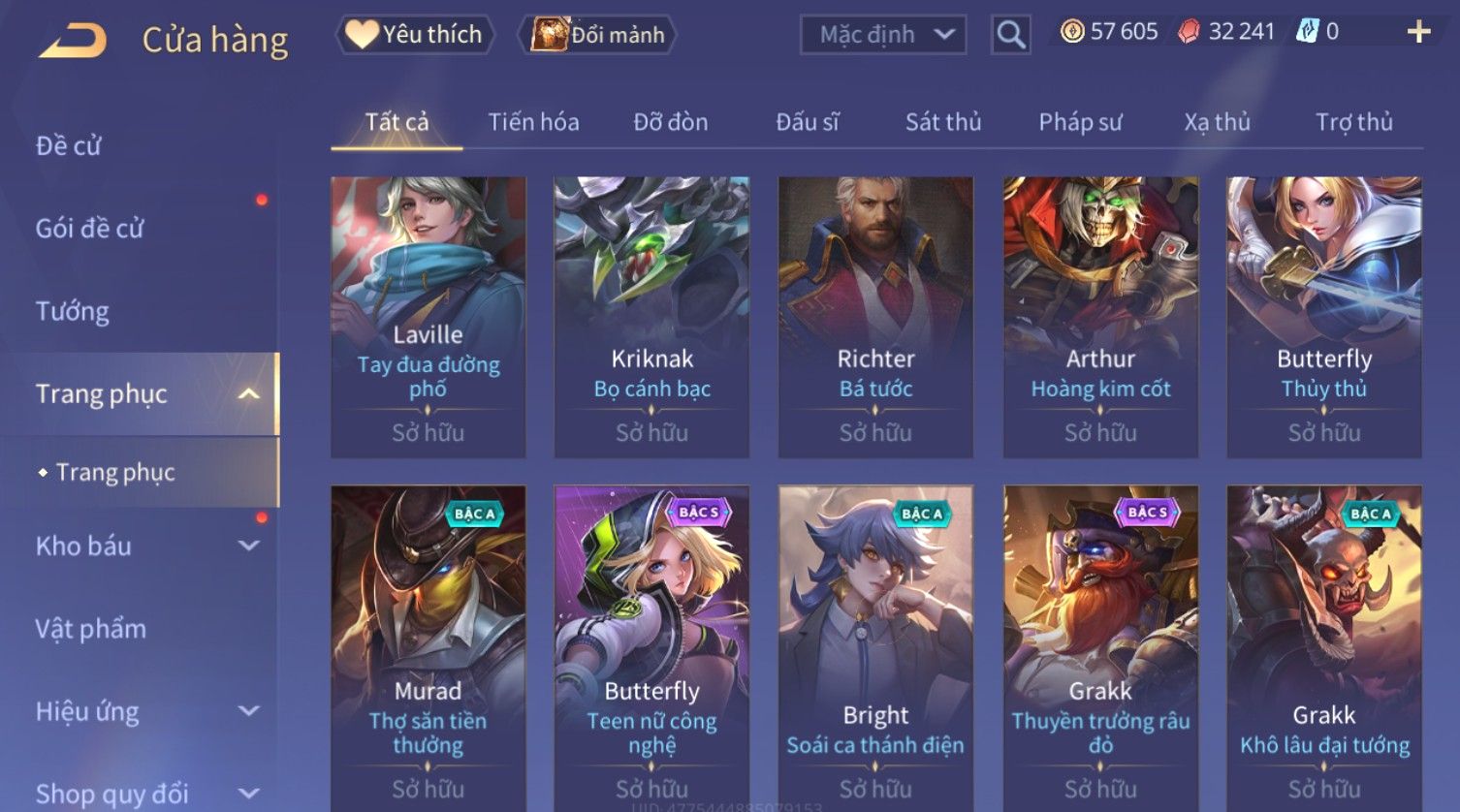Tap the gold coin balance icon

tap(1071, 32)
